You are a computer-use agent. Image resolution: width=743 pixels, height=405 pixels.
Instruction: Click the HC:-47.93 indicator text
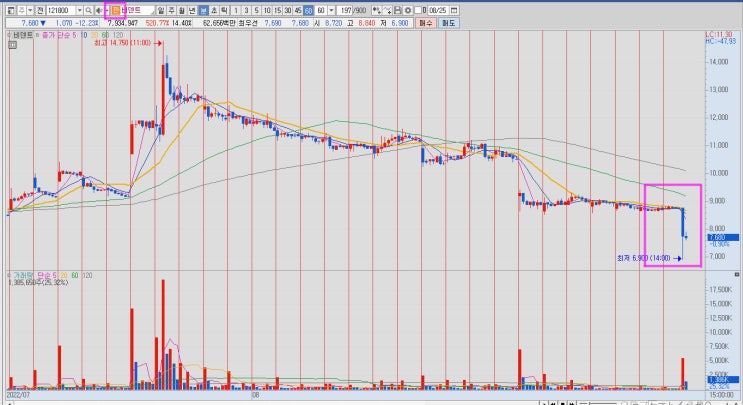719,41
